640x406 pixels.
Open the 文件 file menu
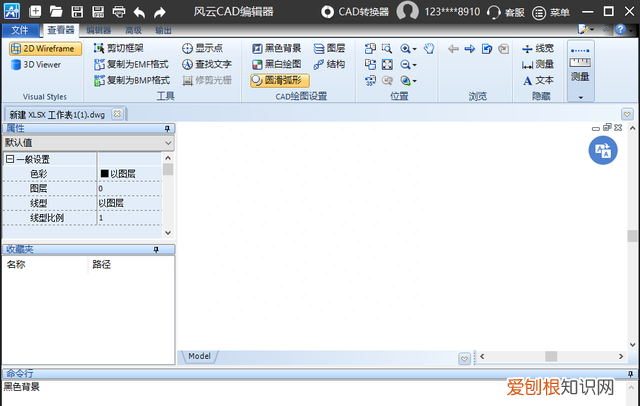(21, 31)
